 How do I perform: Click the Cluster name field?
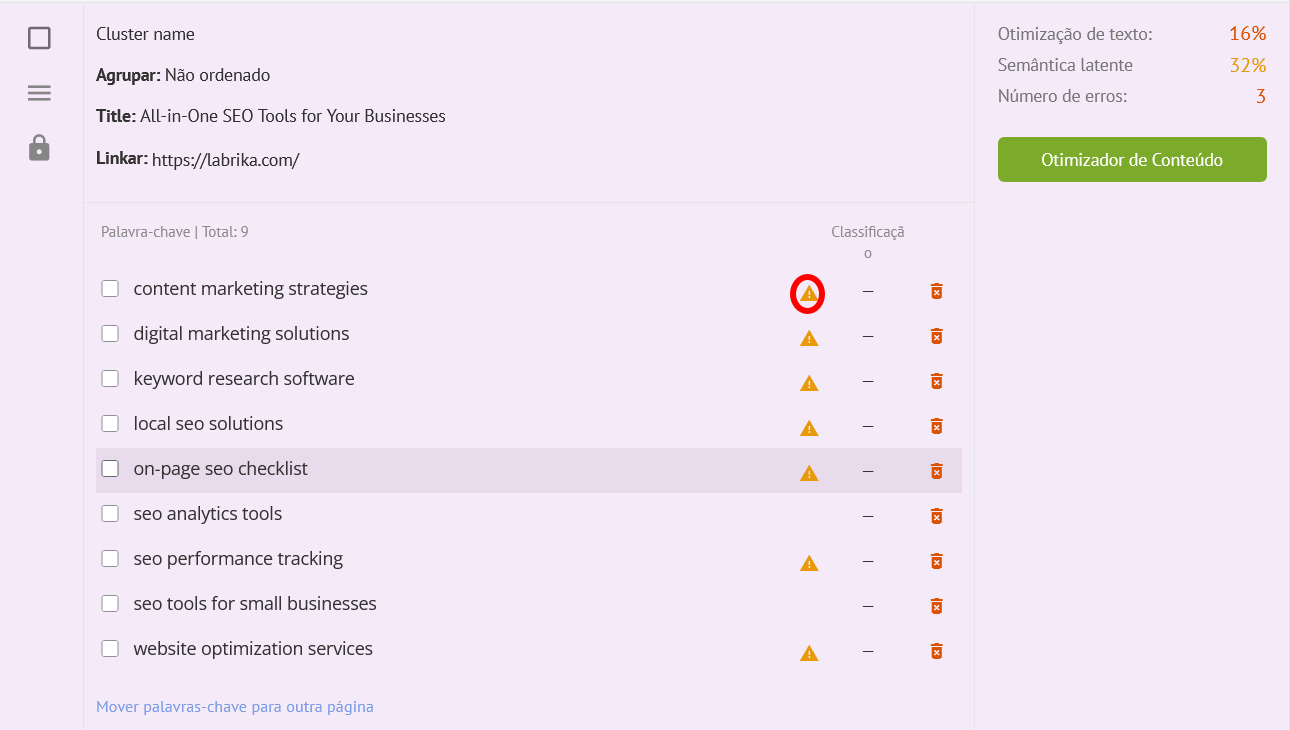[x=145, y=34]
